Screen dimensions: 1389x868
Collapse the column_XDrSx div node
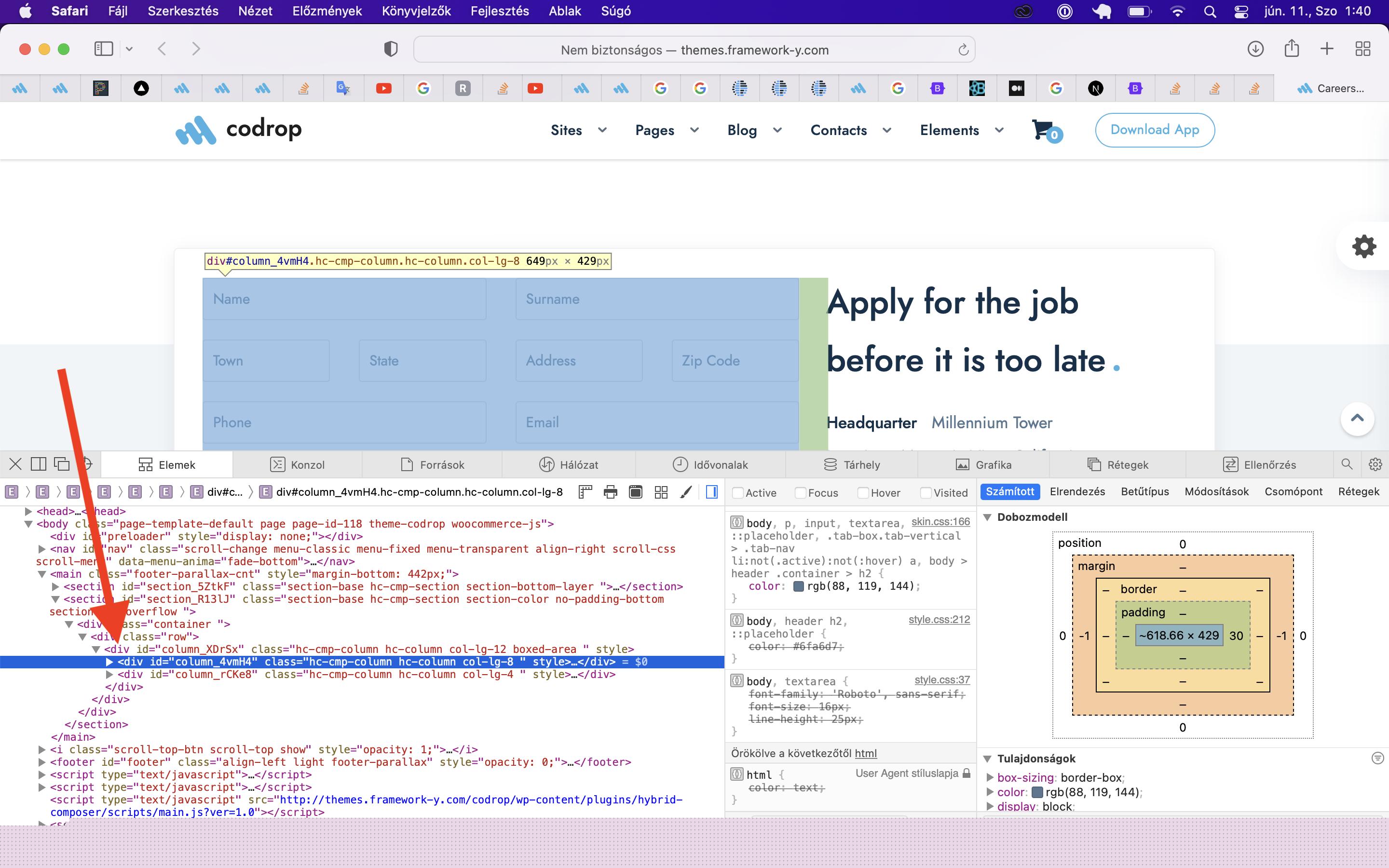click(96, 649)
